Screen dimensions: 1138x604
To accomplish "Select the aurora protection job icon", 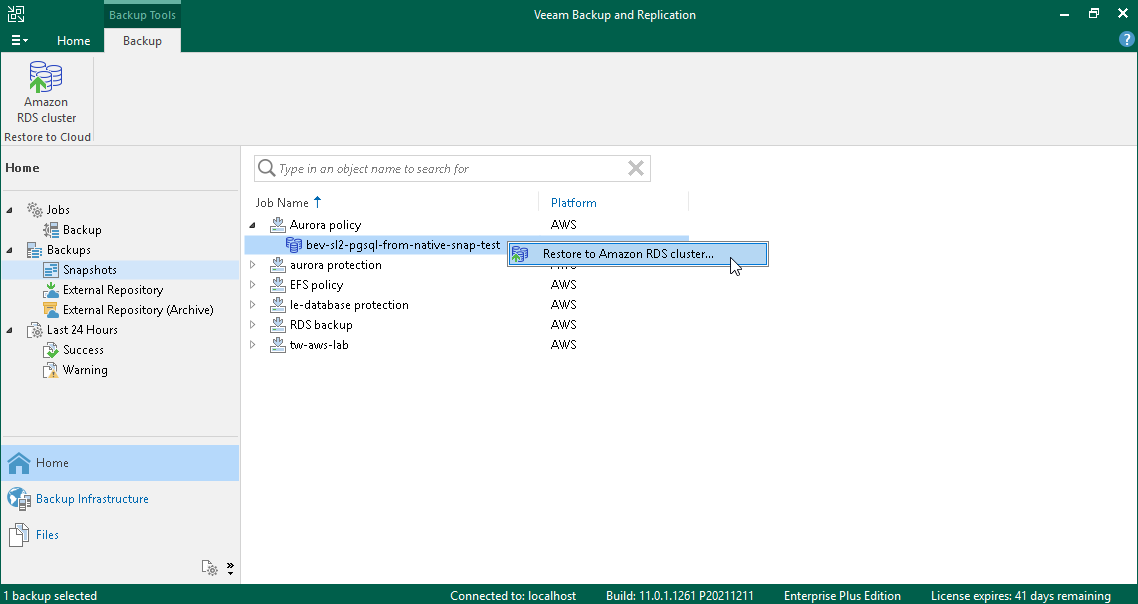I will [x=277, y=265].
